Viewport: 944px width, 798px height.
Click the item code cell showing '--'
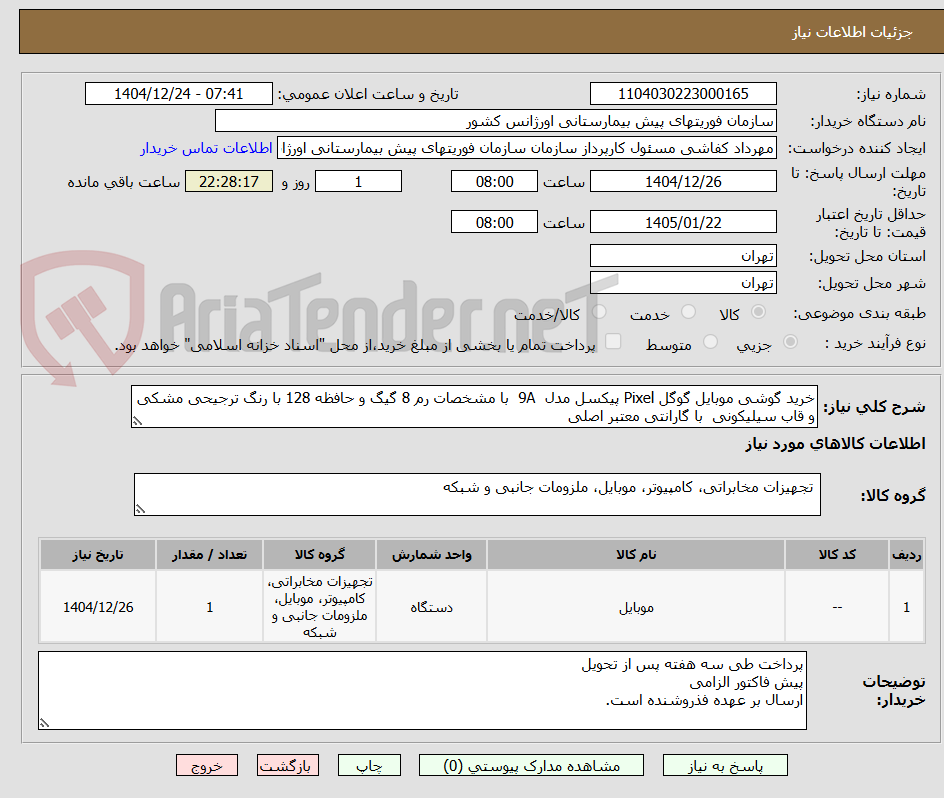point(837,607)
